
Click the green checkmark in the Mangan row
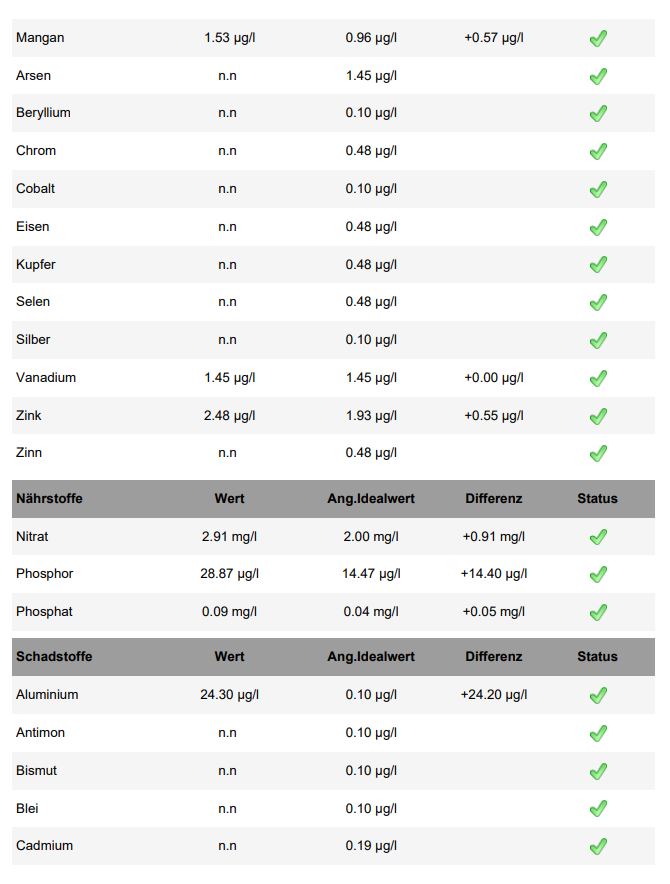tap(598, 39)
